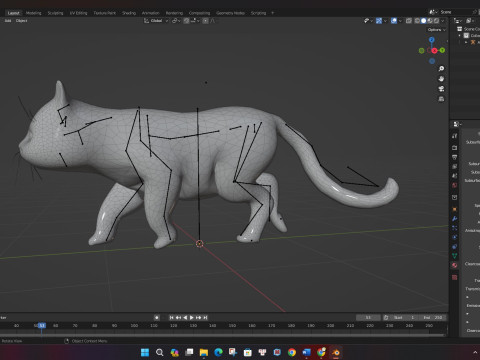Image resolution: width=480 pixels, height=360 pixels.
Task: Open the Modifiers wrench properties tab
Action: pyautogui.click(x=455, y=219)
